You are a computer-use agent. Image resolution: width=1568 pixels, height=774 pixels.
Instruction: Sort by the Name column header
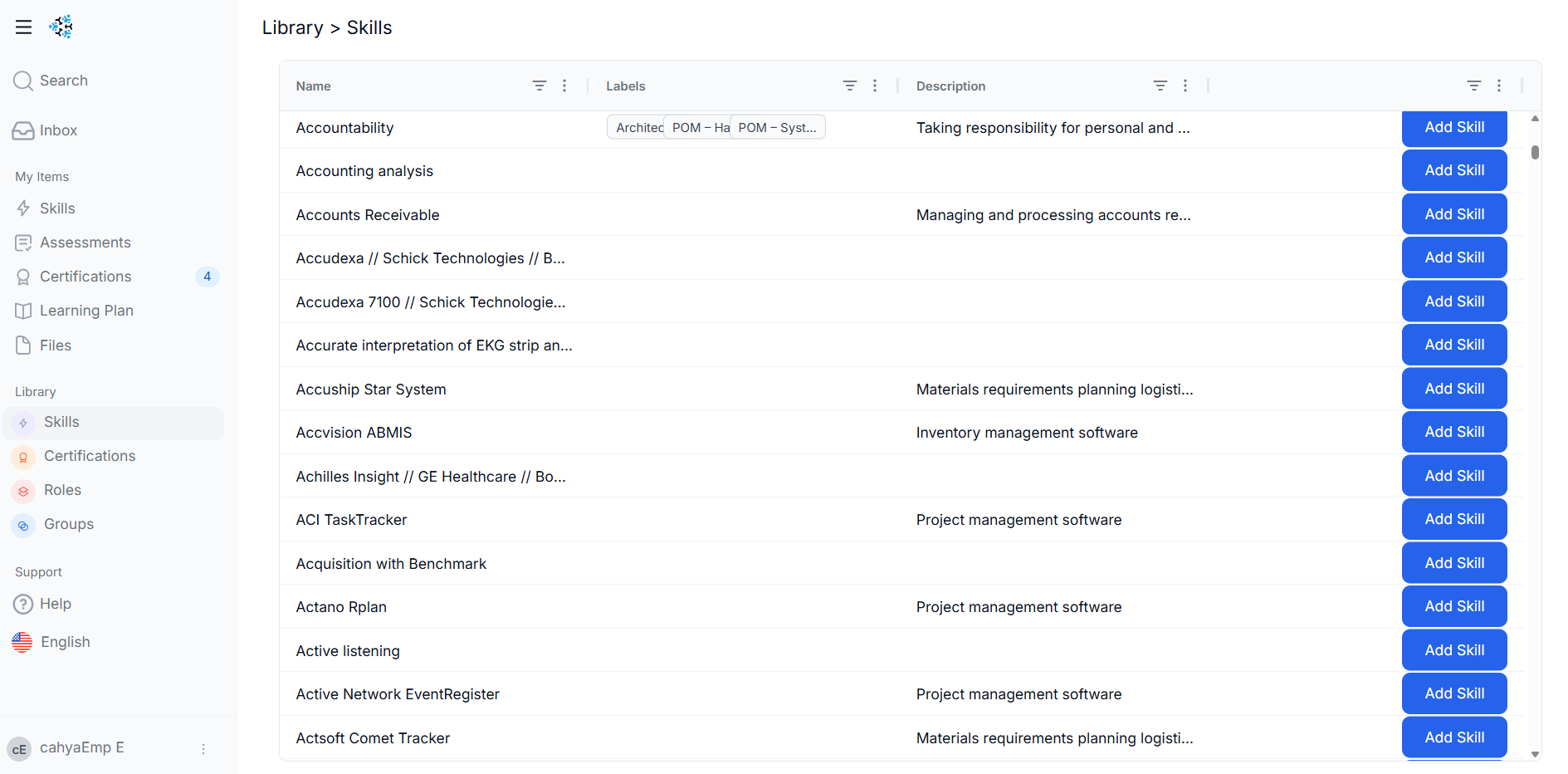pyautogui.click(x=314, y=86)
